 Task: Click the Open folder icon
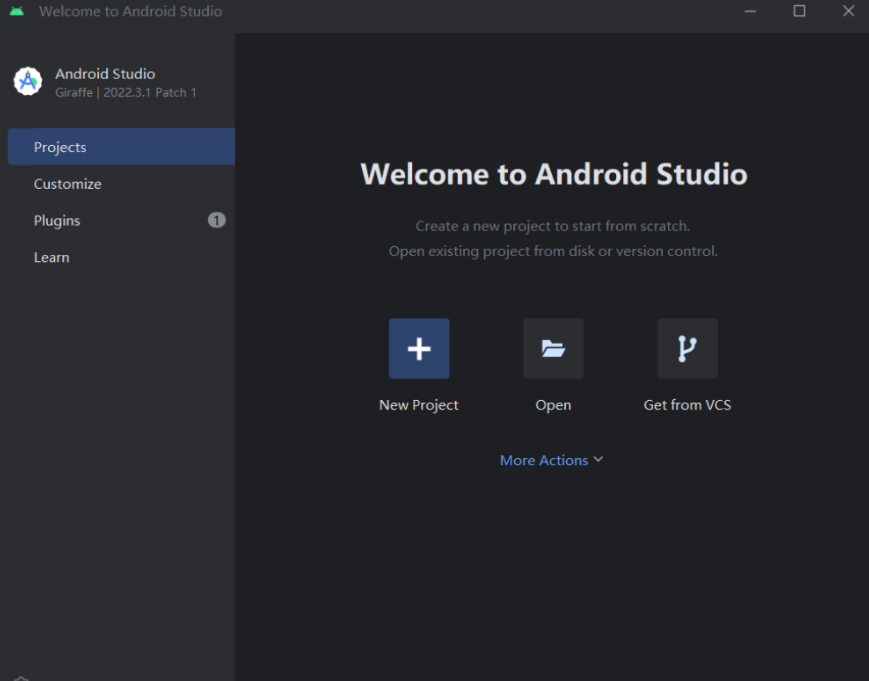coord(553,349)
